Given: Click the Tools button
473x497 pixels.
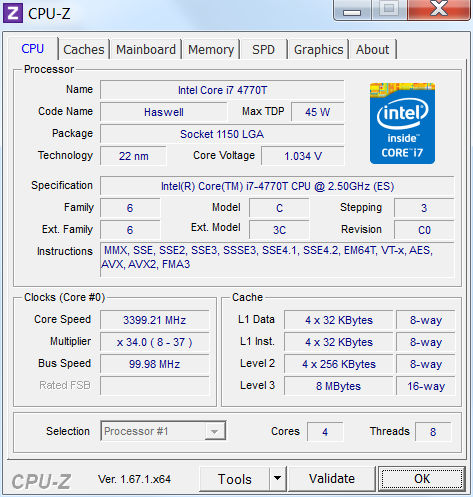Looking at the screenshot, I should coord(234,479).
